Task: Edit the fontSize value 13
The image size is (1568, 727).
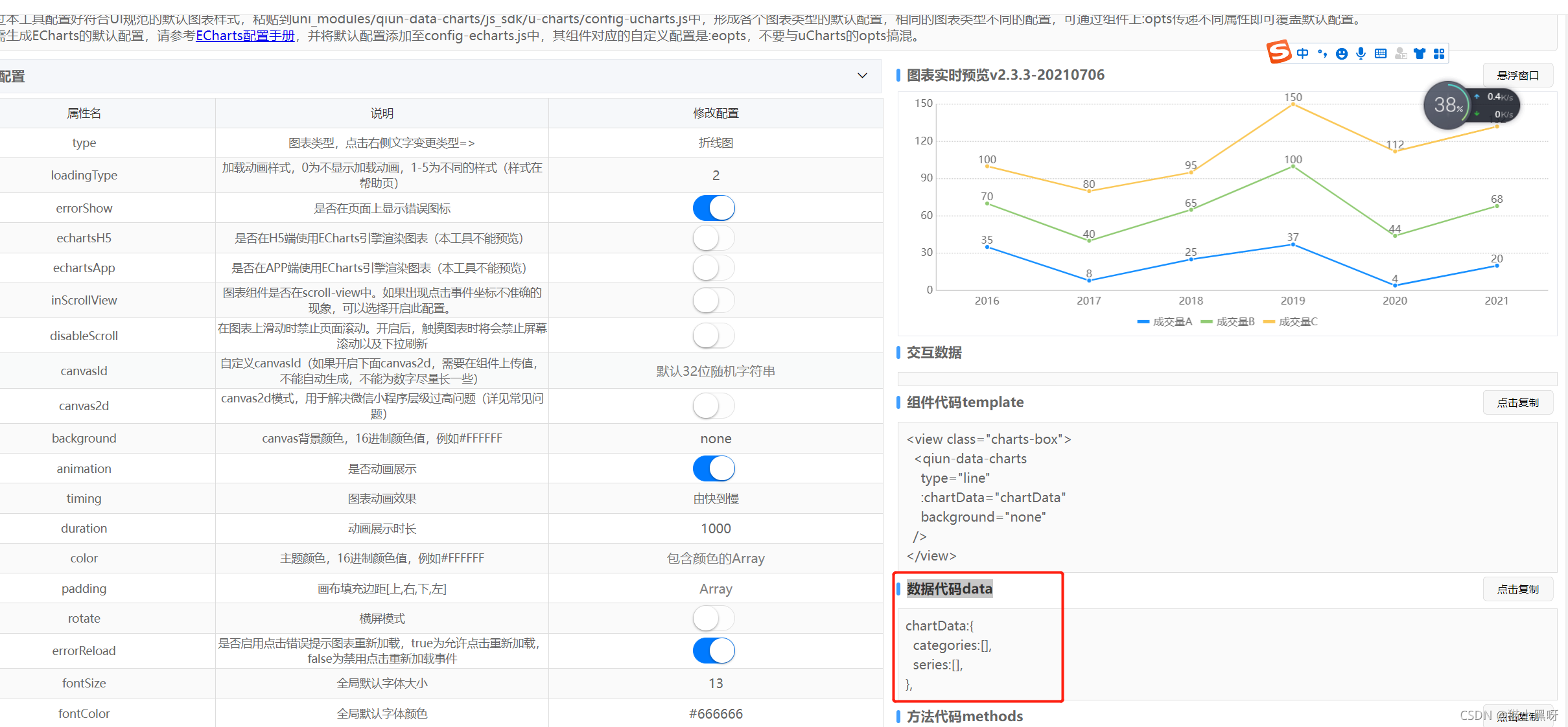Action: point(716,684)
